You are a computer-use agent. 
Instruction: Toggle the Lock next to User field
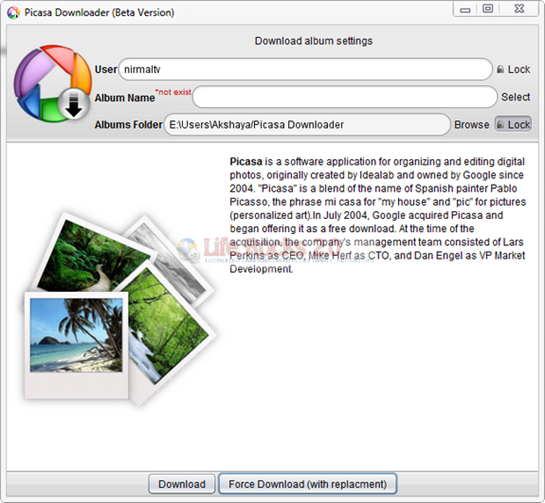(x=513, y=69)
